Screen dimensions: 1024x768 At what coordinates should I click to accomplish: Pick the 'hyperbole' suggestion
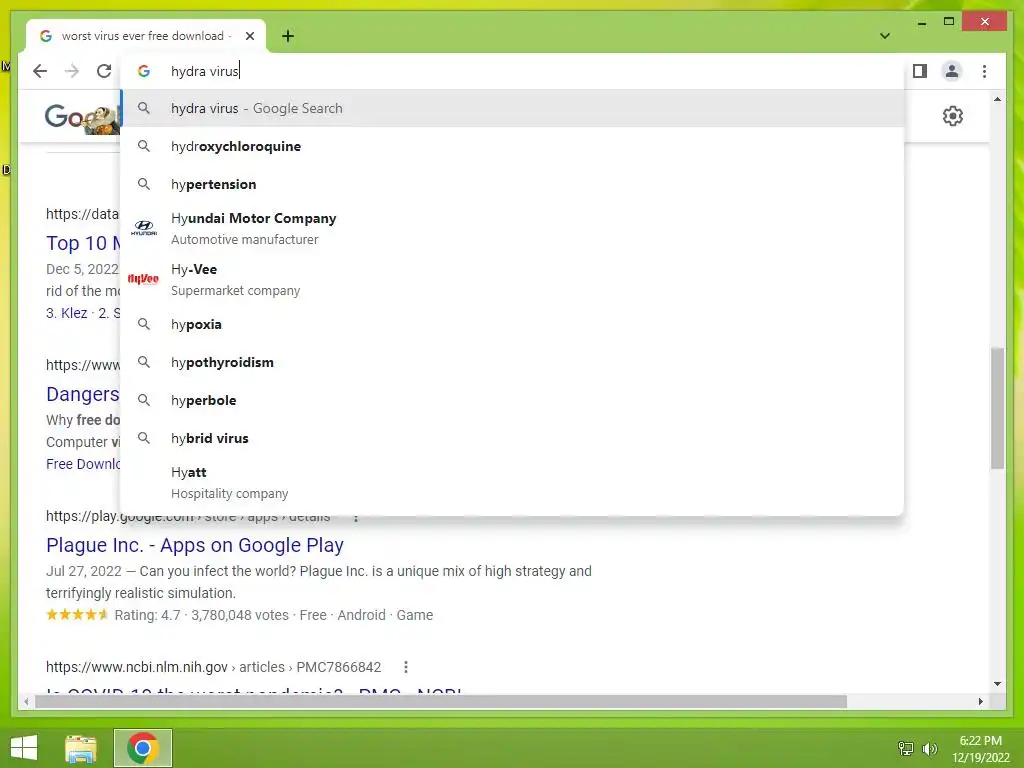click(513, 400)
